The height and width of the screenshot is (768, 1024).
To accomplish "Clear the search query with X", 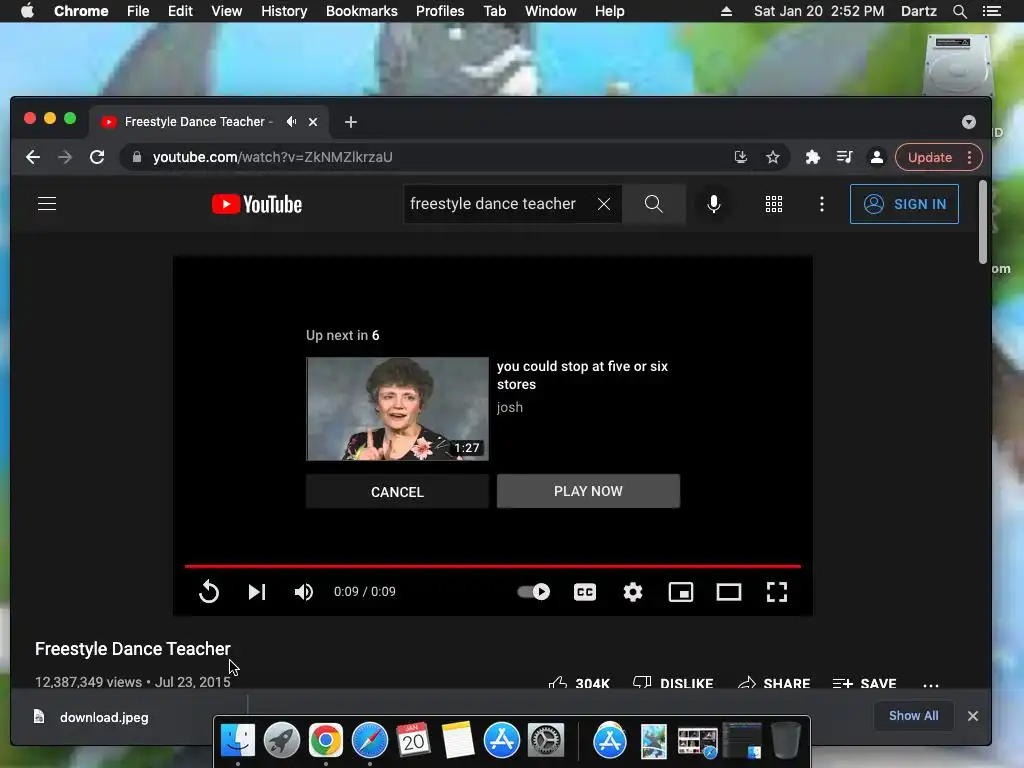I will pos(604,204).
